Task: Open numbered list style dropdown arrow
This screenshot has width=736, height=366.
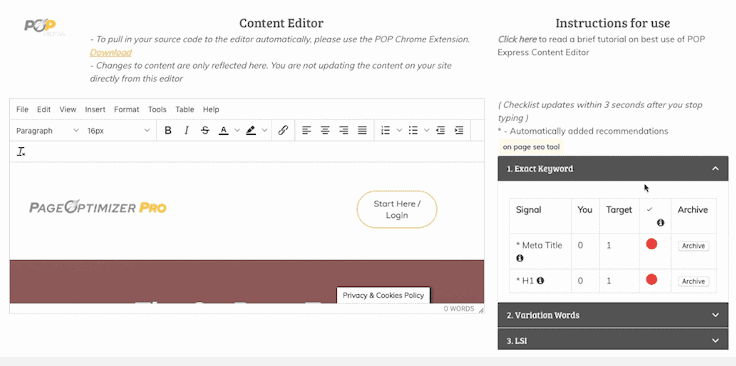Action: click(x=399, y=130)
